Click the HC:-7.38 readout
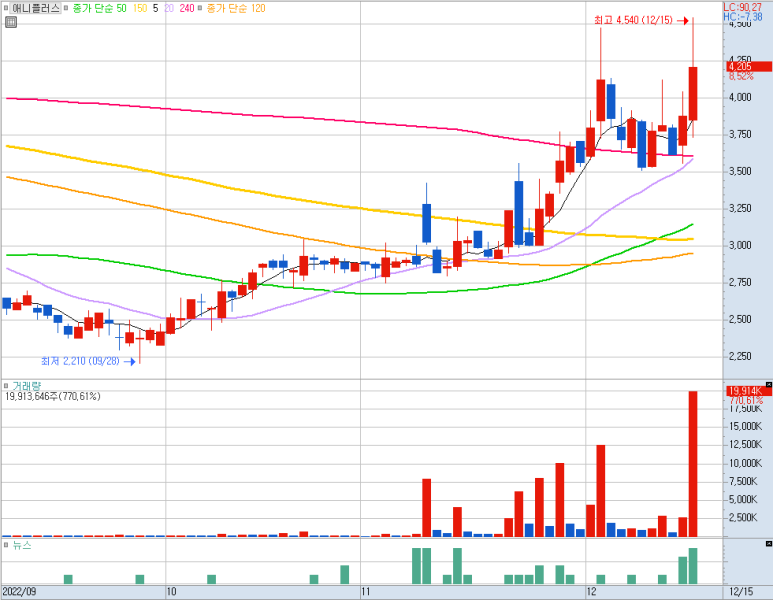This screenshot has width=773, height=600. [742, 17]
